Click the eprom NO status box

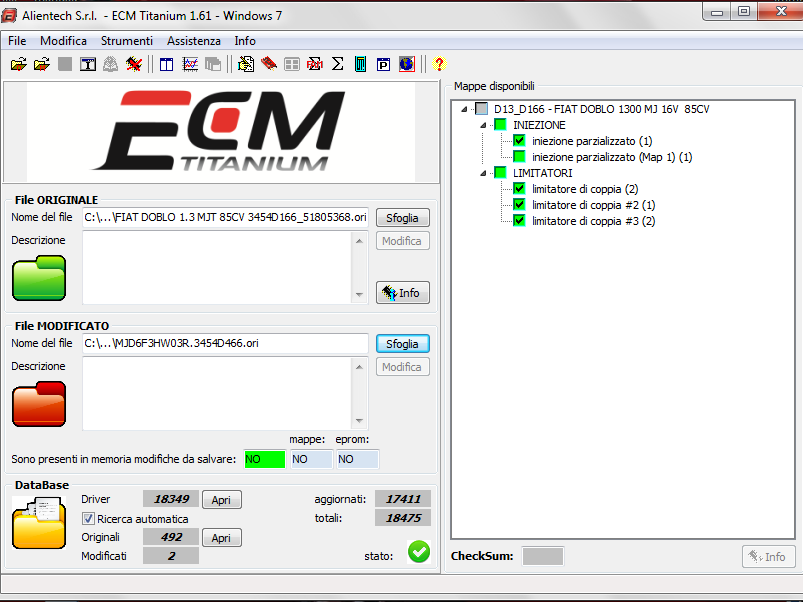[358, 459]
